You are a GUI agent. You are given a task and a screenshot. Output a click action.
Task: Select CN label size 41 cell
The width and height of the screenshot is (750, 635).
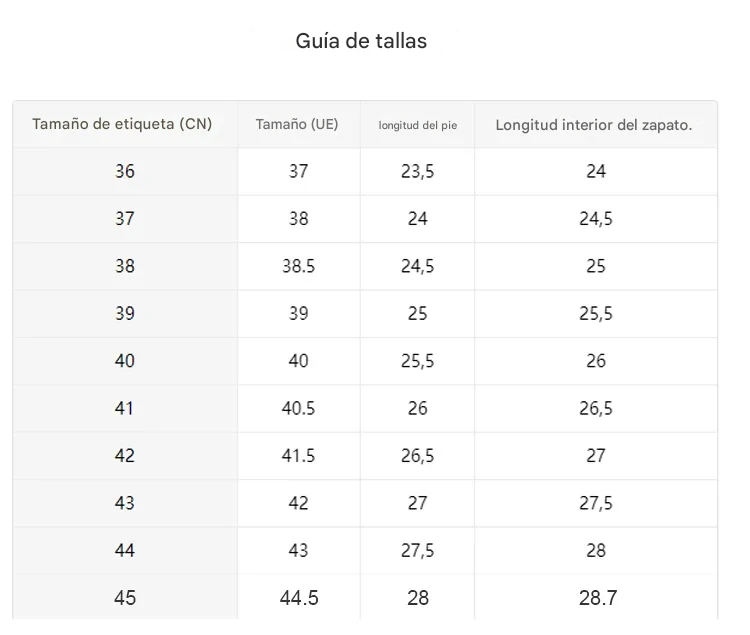point(124,408)
